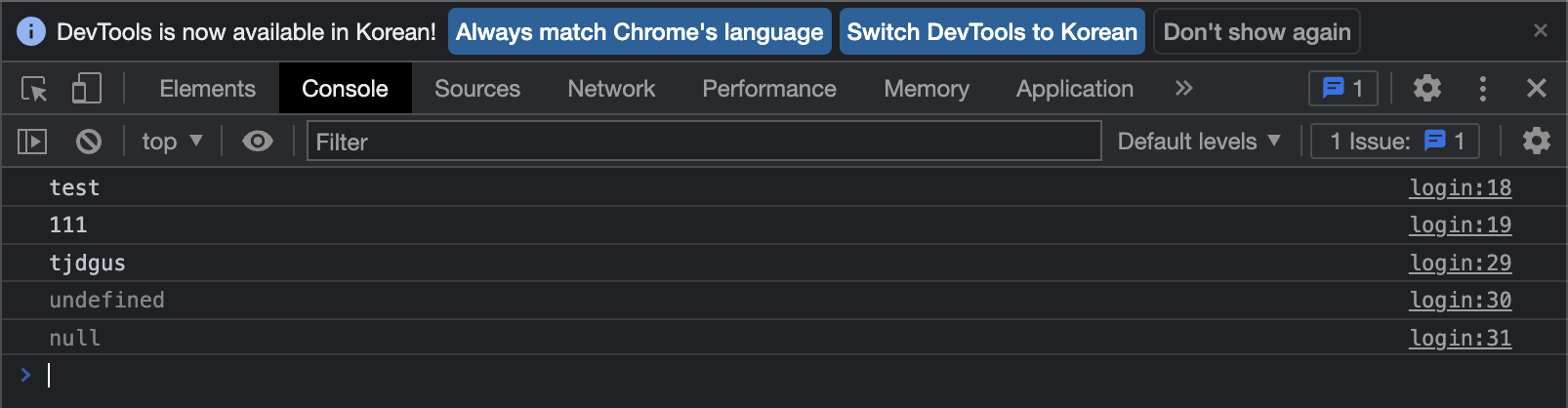Select the '111' log message
This screenshot has width=1568, height=408.
(68, 224)
